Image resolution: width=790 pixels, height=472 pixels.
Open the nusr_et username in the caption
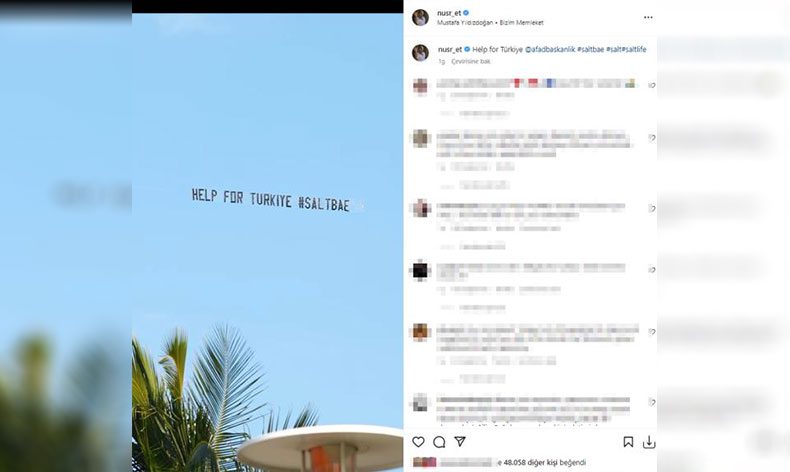[x=450, y=49]
